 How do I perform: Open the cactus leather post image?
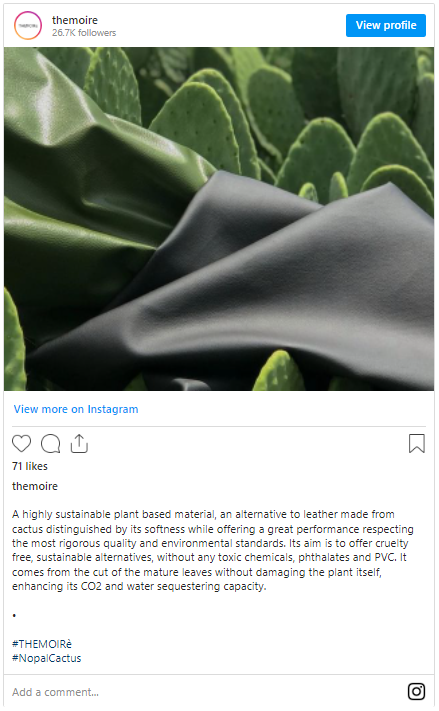219,219
